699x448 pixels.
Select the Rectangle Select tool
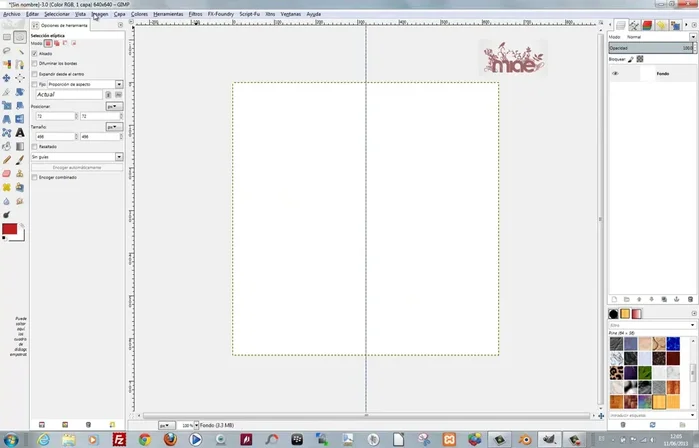pos(6,37)
